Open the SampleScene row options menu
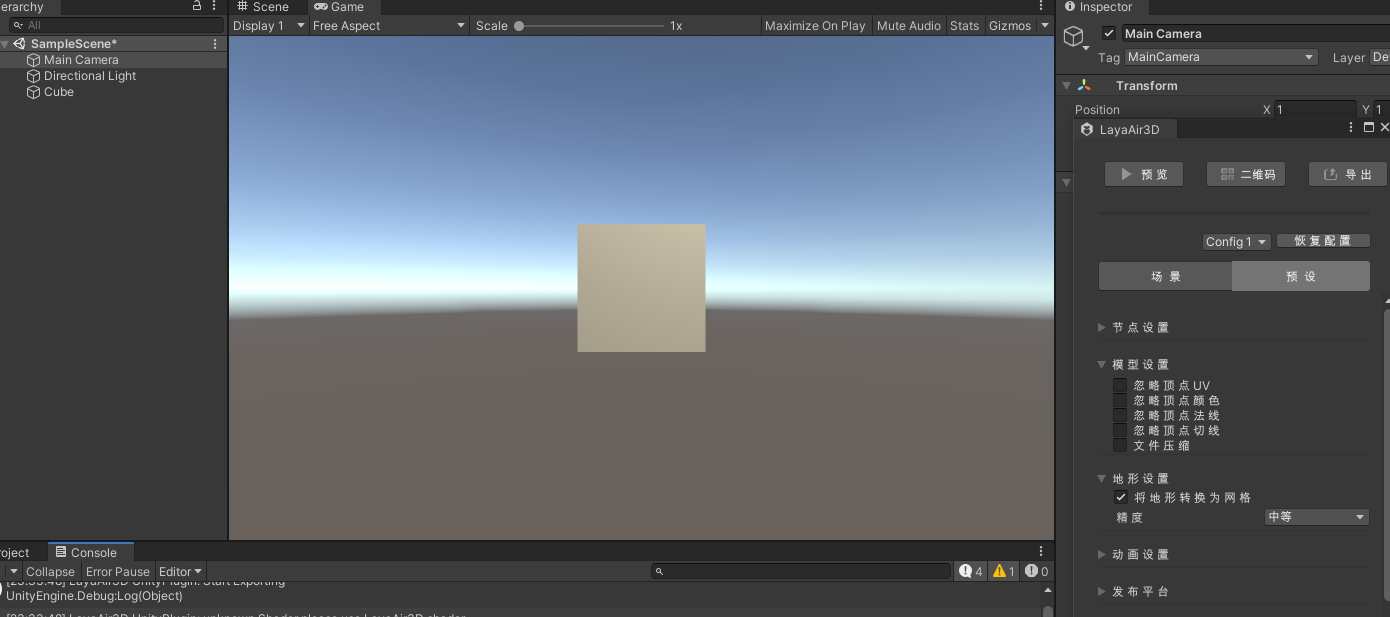The width and height of the screenshot is (1390, 617). pyautogui.click(x=215, y=44)
